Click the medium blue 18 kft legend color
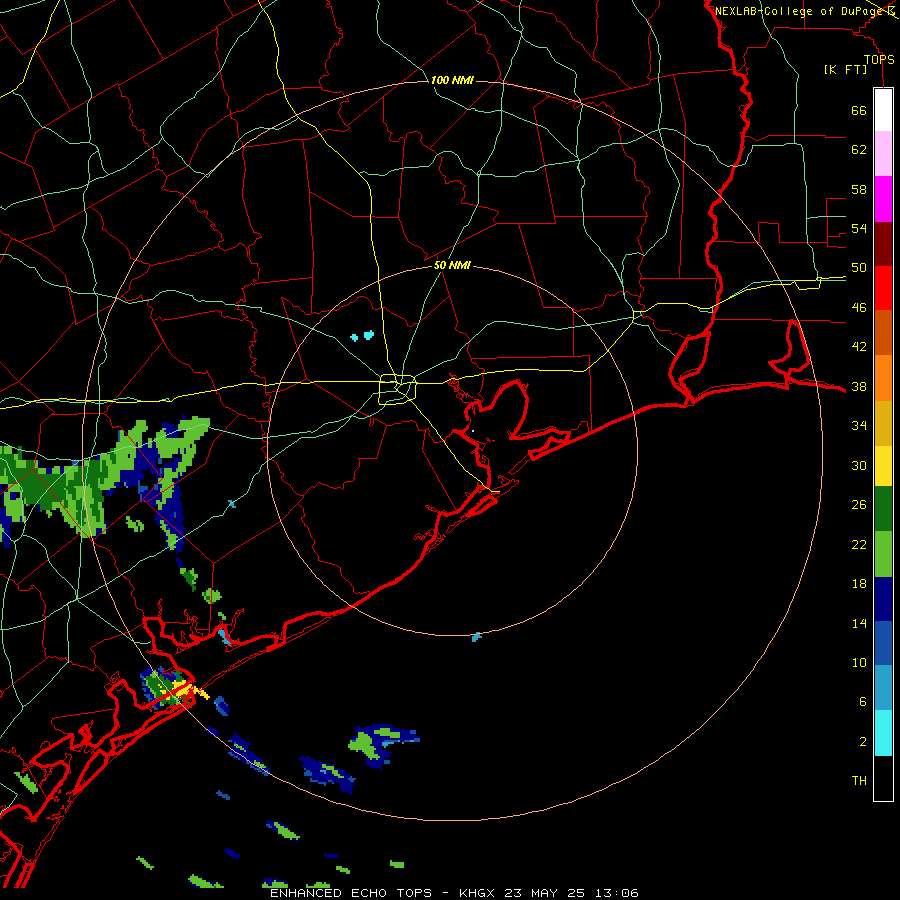900x900 pixels. point(883,643)
